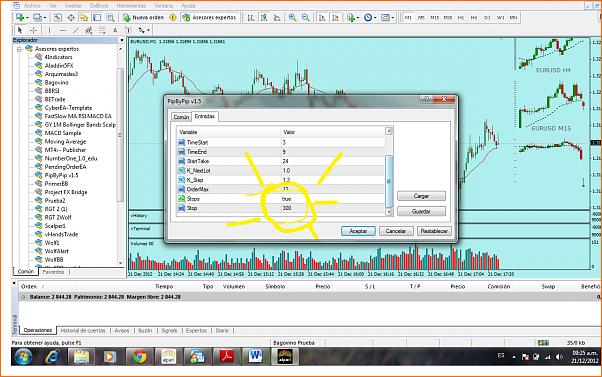Select the text 'A' tool
The height and width of the screenshot is (377, 602).
(115, 30)
